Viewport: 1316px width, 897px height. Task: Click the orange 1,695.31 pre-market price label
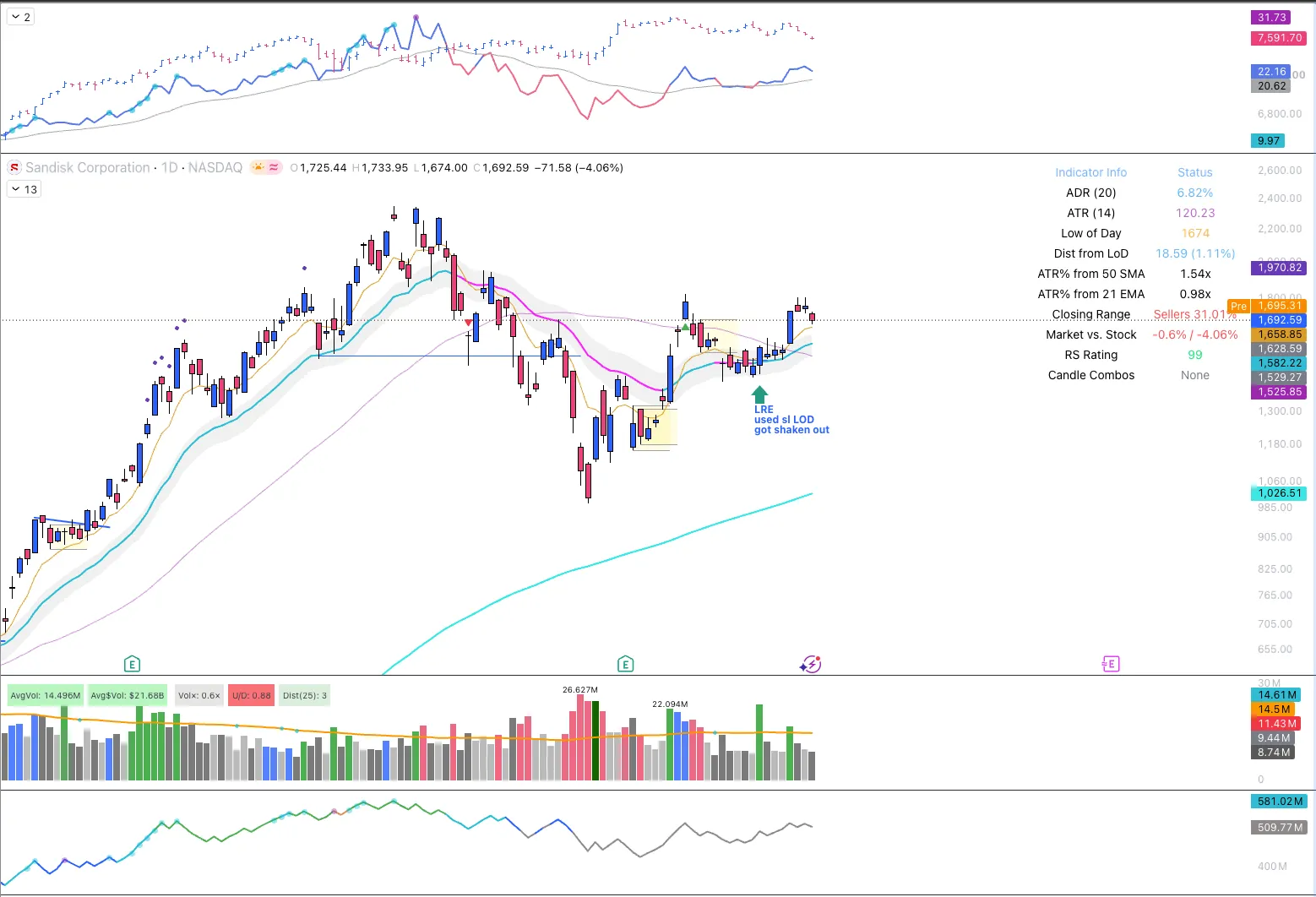tap(1279, 306)
